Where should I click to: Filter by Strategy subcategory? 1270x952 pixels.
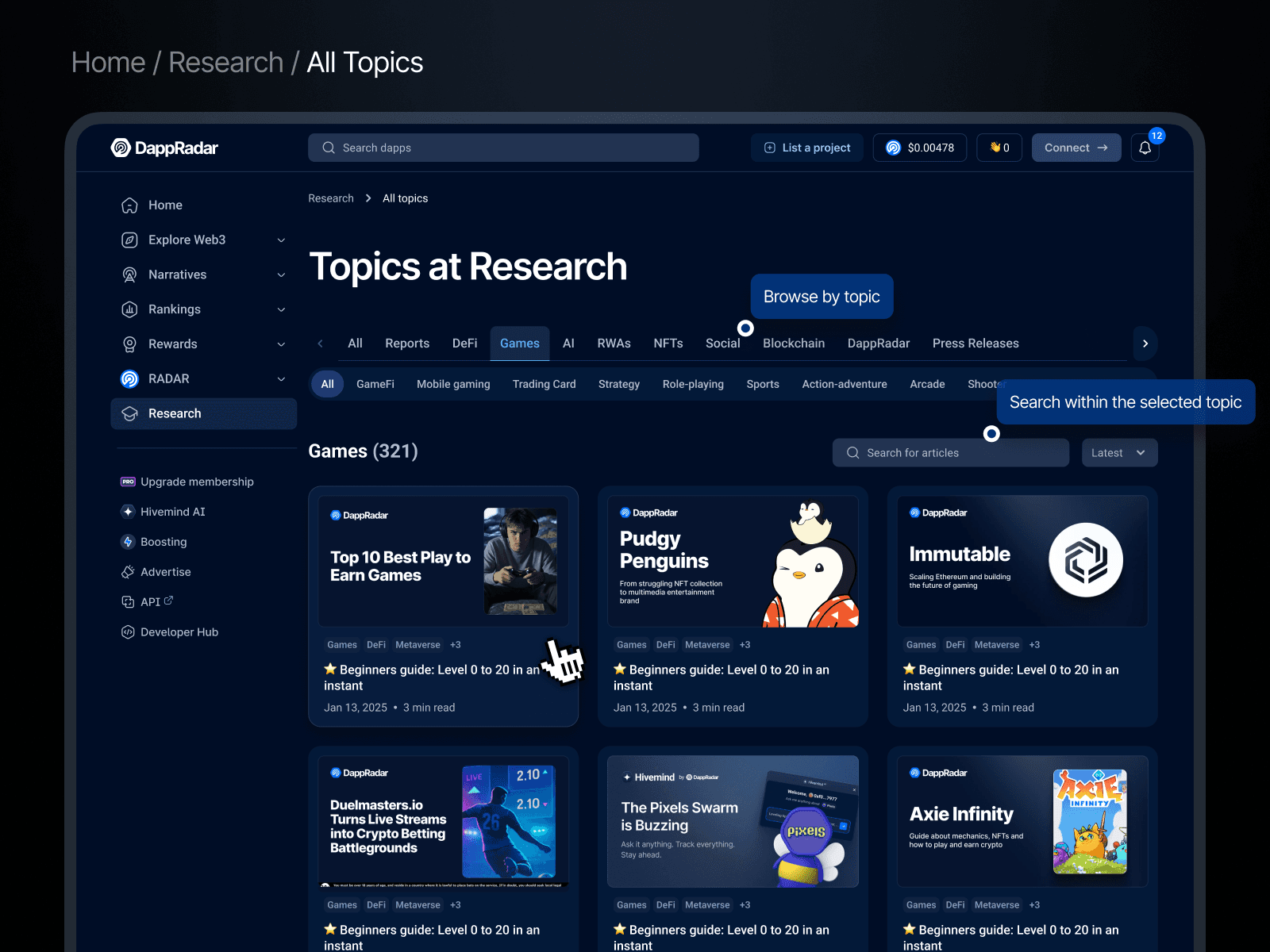619,384
